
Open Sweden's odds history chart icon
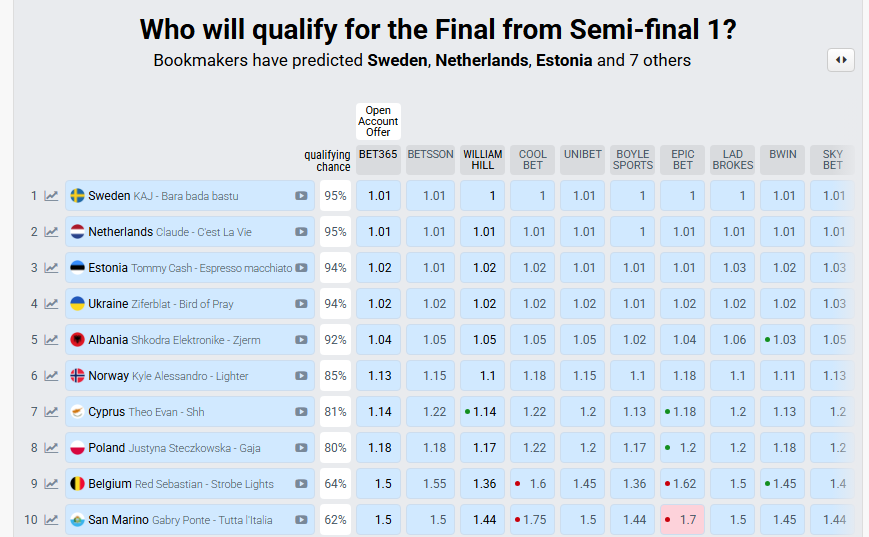click(x=51, y=196)
